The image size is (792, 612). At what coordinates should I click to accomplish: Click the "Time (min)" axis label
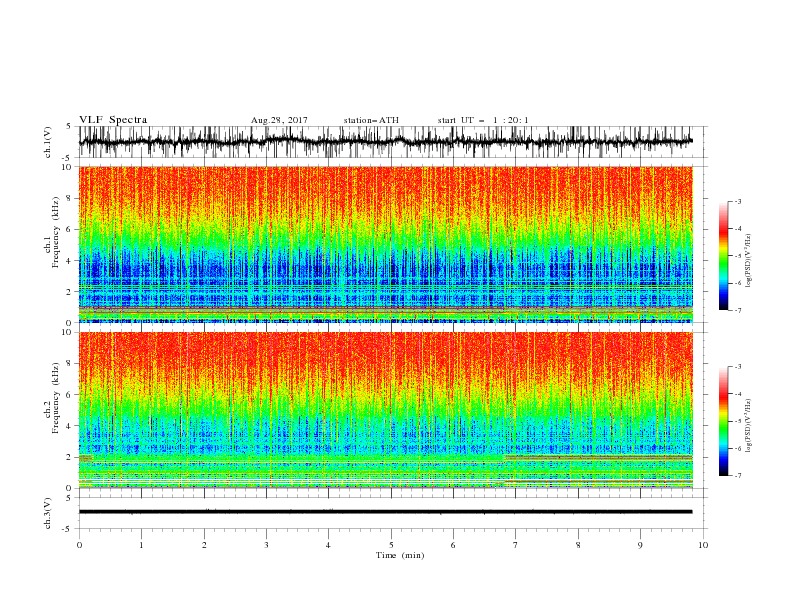(400, 555)
